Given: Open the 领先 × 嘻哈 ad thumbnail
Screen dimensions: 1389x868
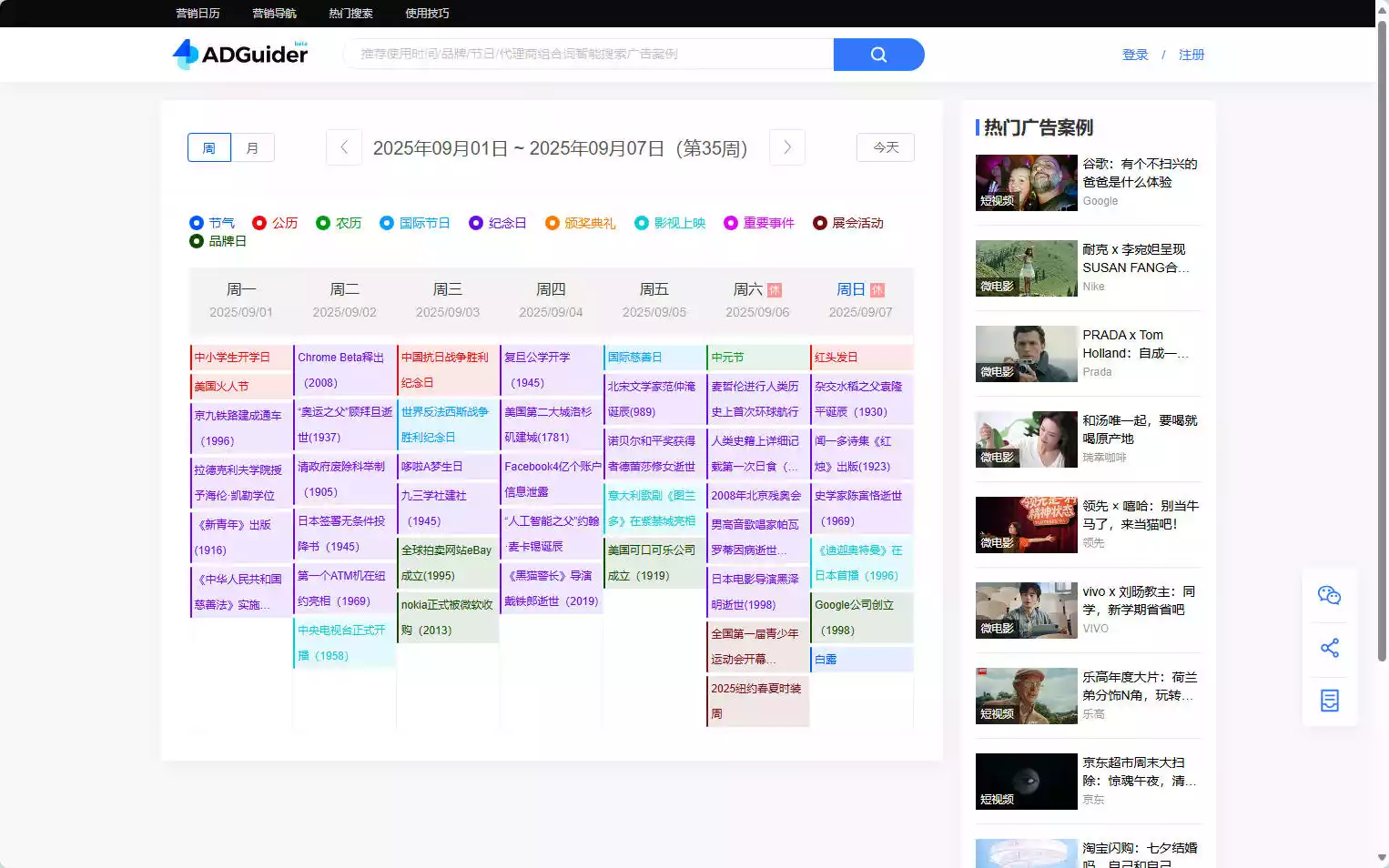Looking at the screenshot, I should coord(1027,525).
